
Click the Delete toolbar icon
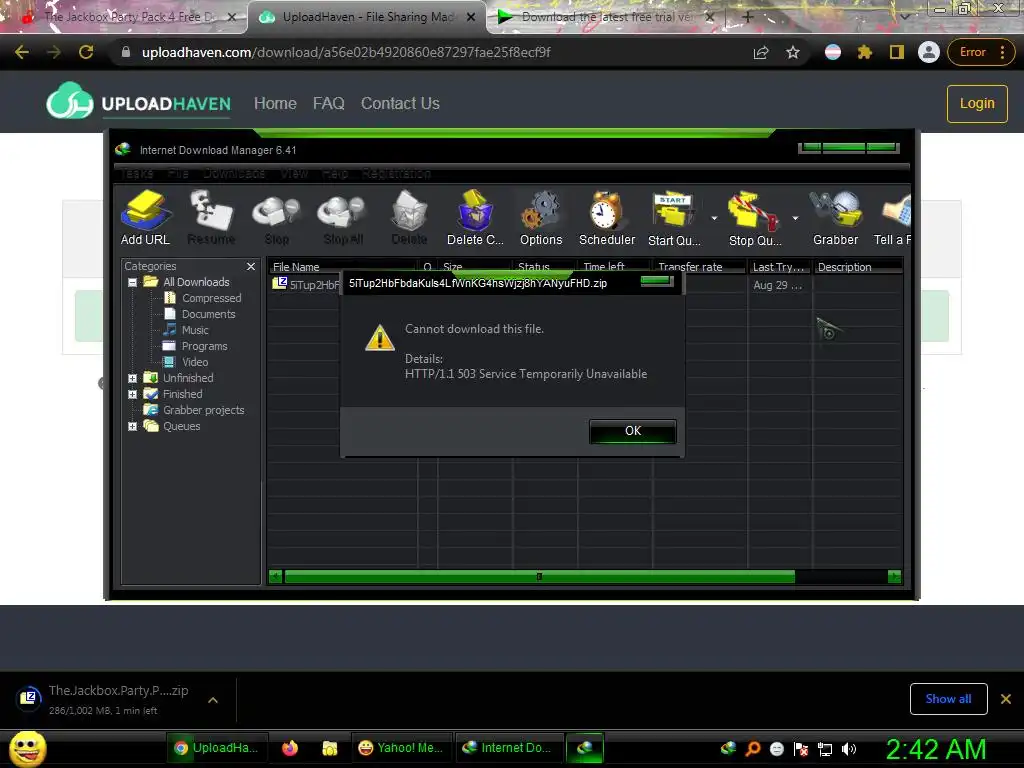[409, 217]
